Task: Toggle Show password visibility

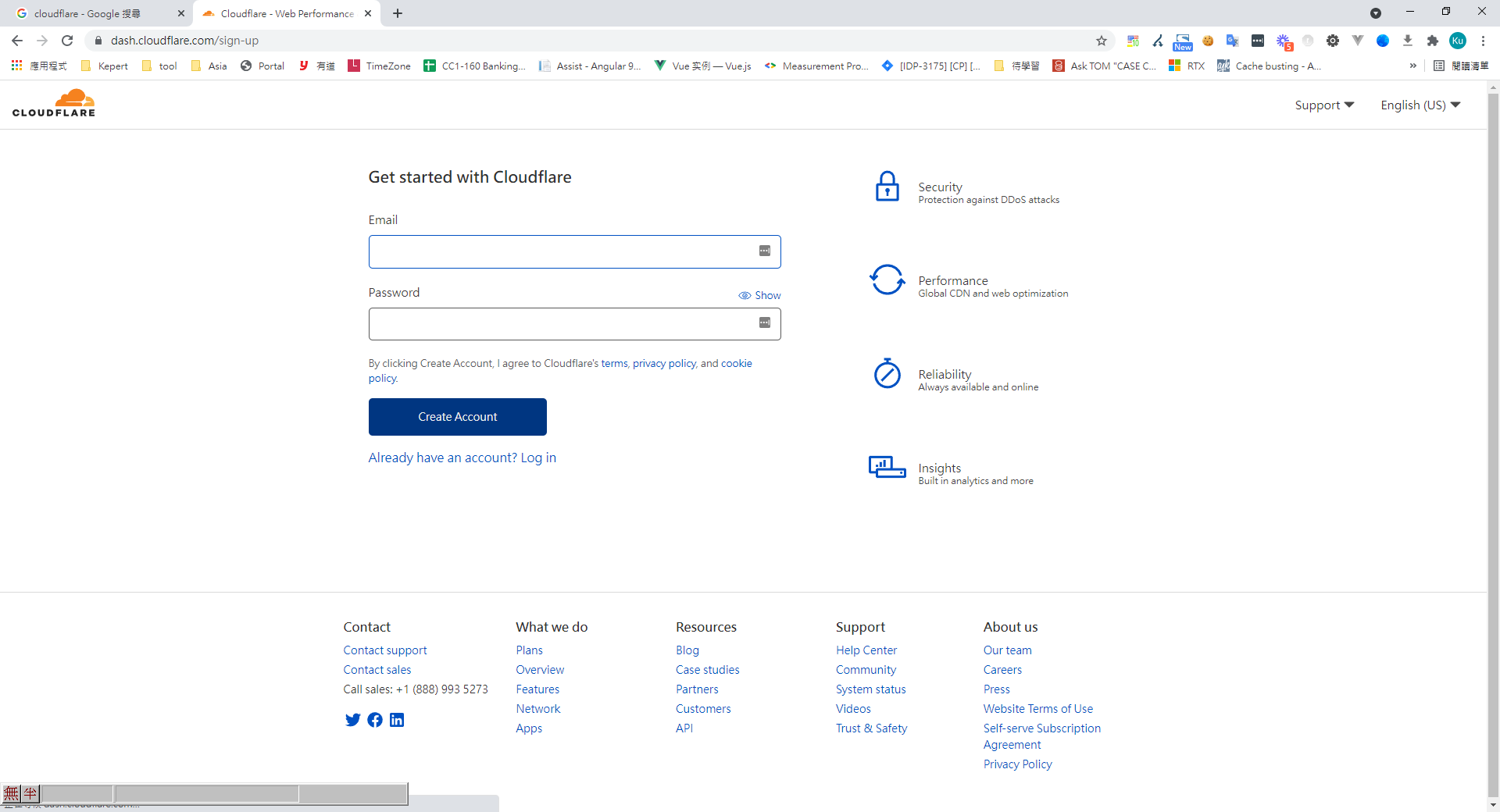Action: coord(759,295)
